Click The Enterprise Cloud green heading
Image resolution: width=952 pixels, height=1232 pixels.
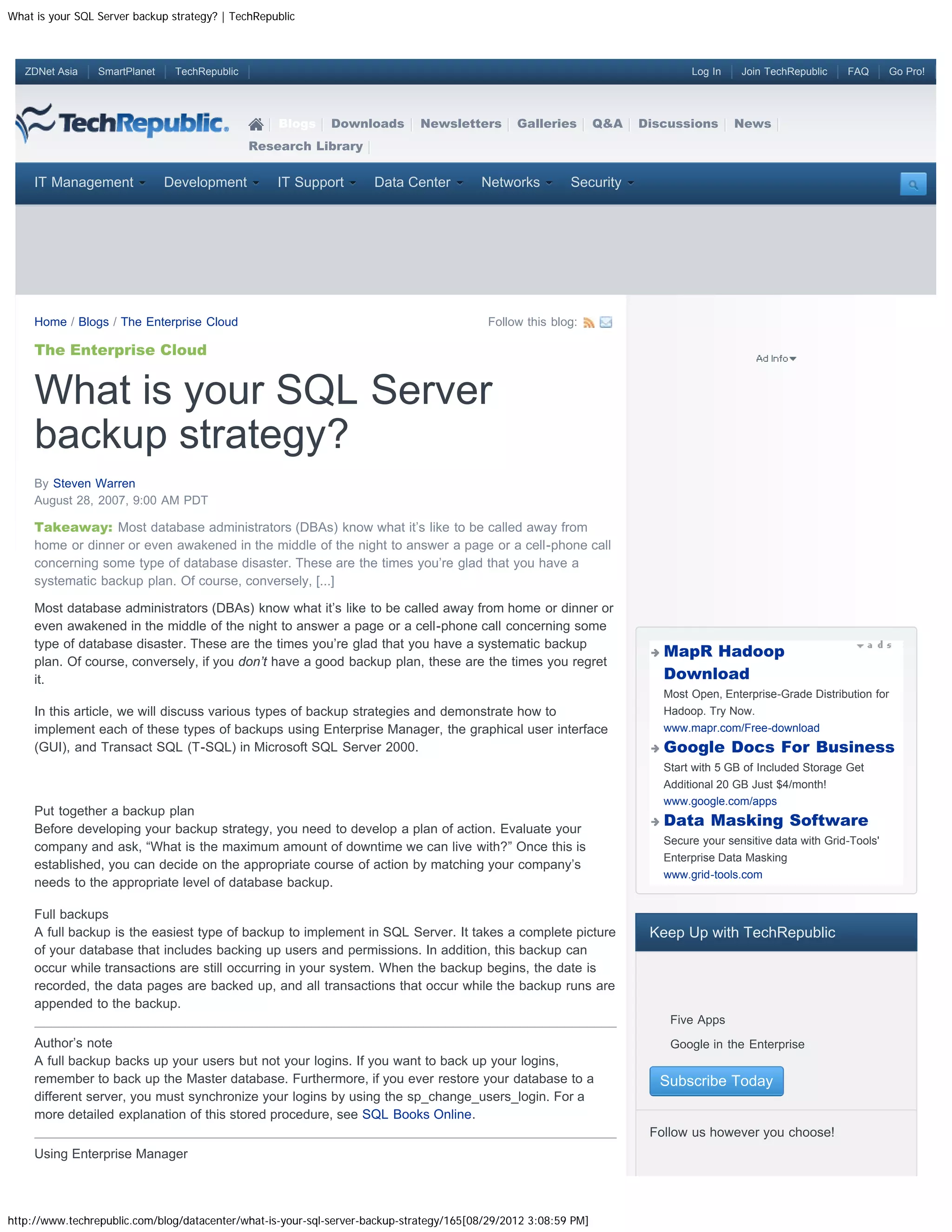pyautogui.click(x=121, y=350)
